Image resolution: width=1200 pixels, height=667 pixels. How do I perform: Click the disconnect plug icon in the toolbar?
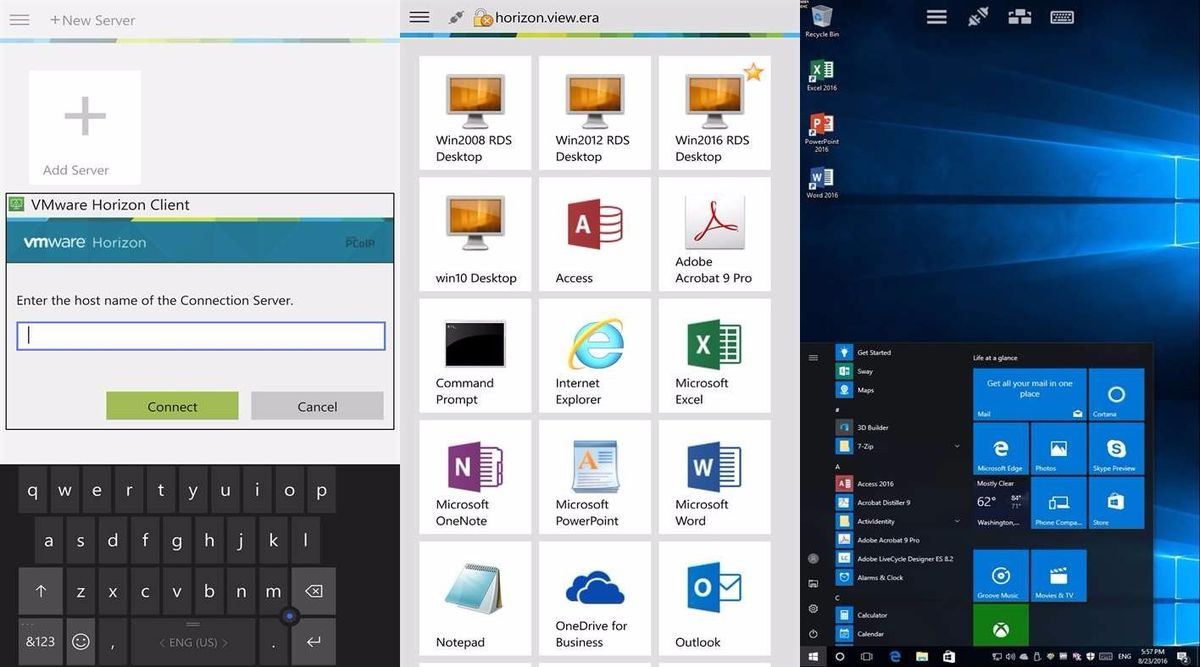[977, 16]
